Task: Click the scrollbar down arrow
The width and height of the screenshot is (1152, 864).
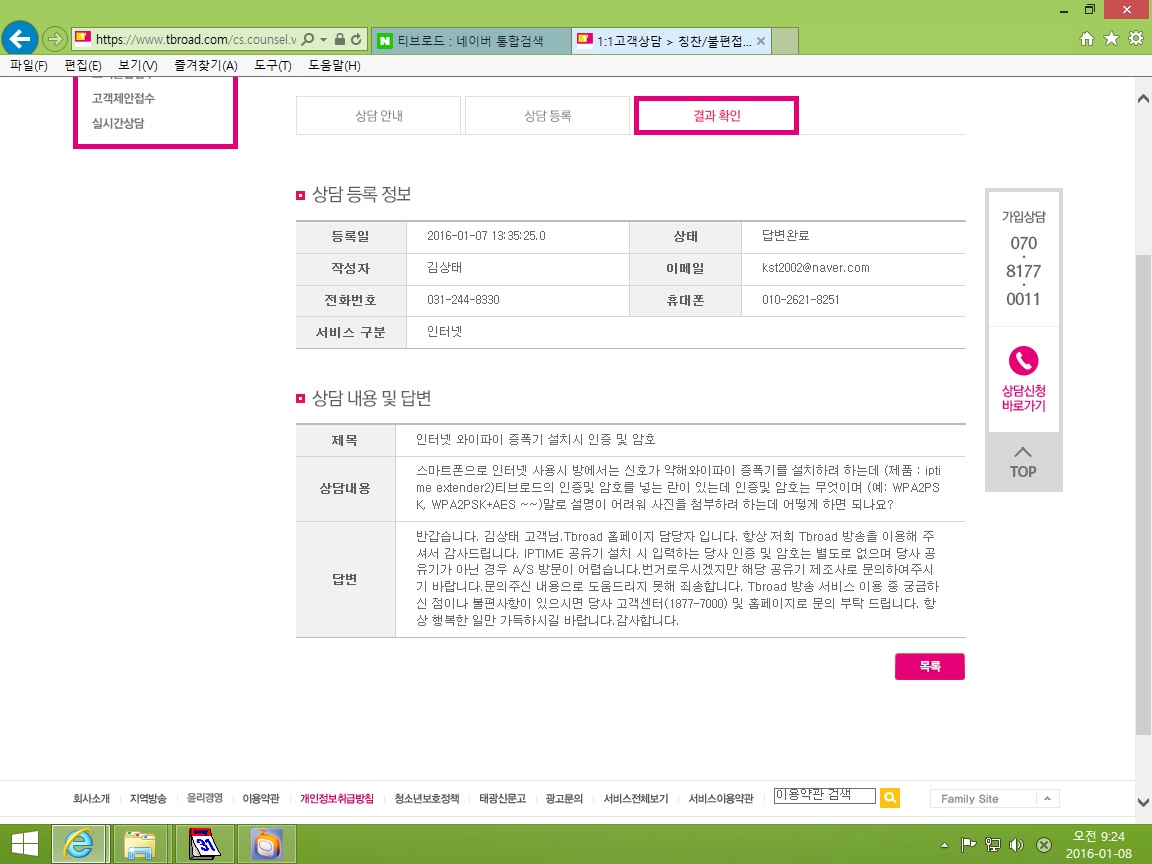Action: [x=1142, y=802]
